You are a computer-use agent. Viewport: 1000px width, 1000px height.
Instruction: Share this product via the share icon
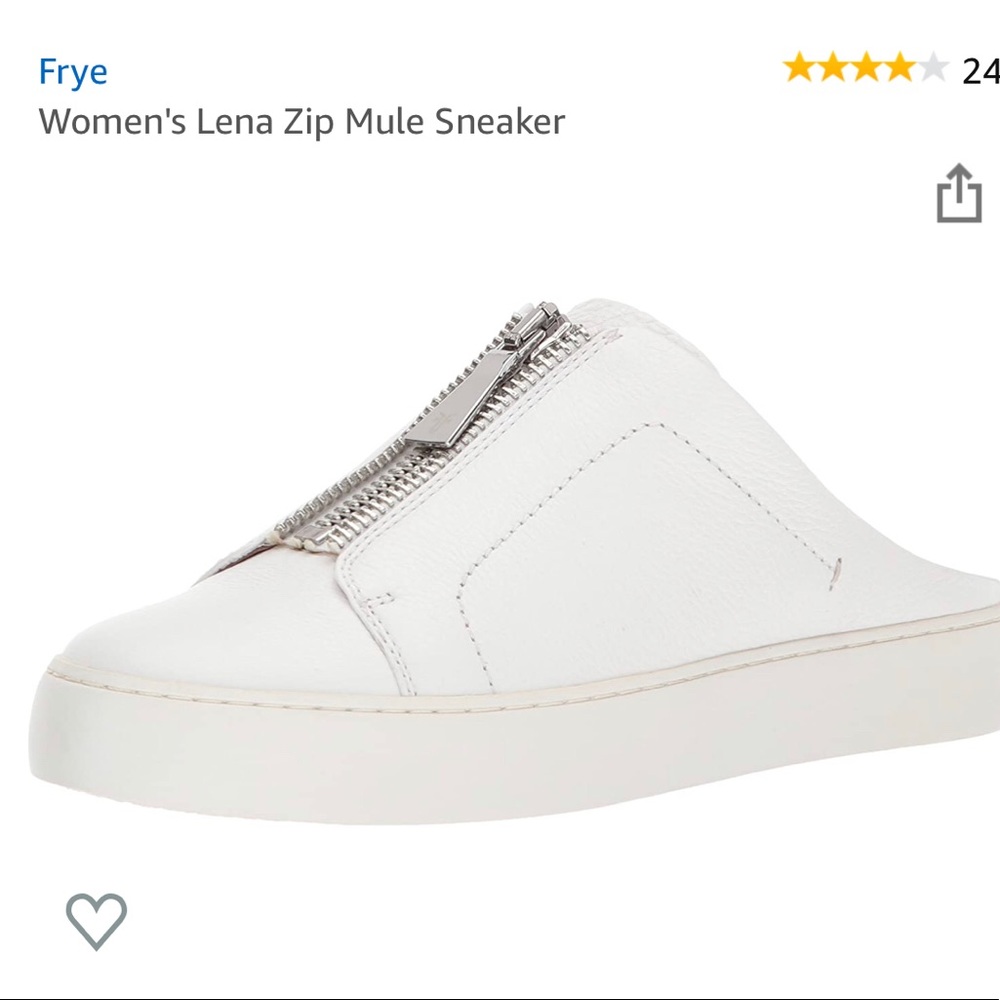(x=960, y=194)
